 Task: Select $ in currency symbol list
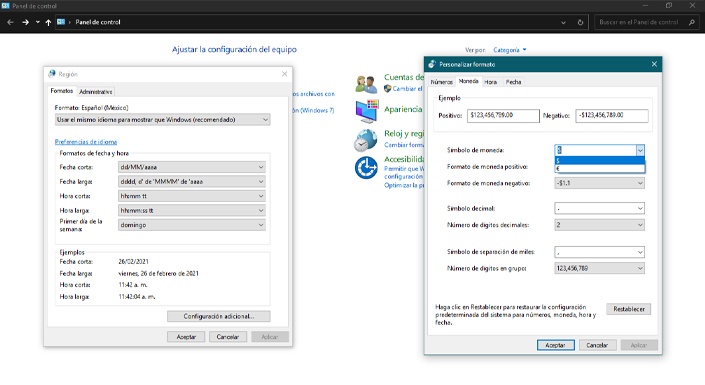(599, 161)
